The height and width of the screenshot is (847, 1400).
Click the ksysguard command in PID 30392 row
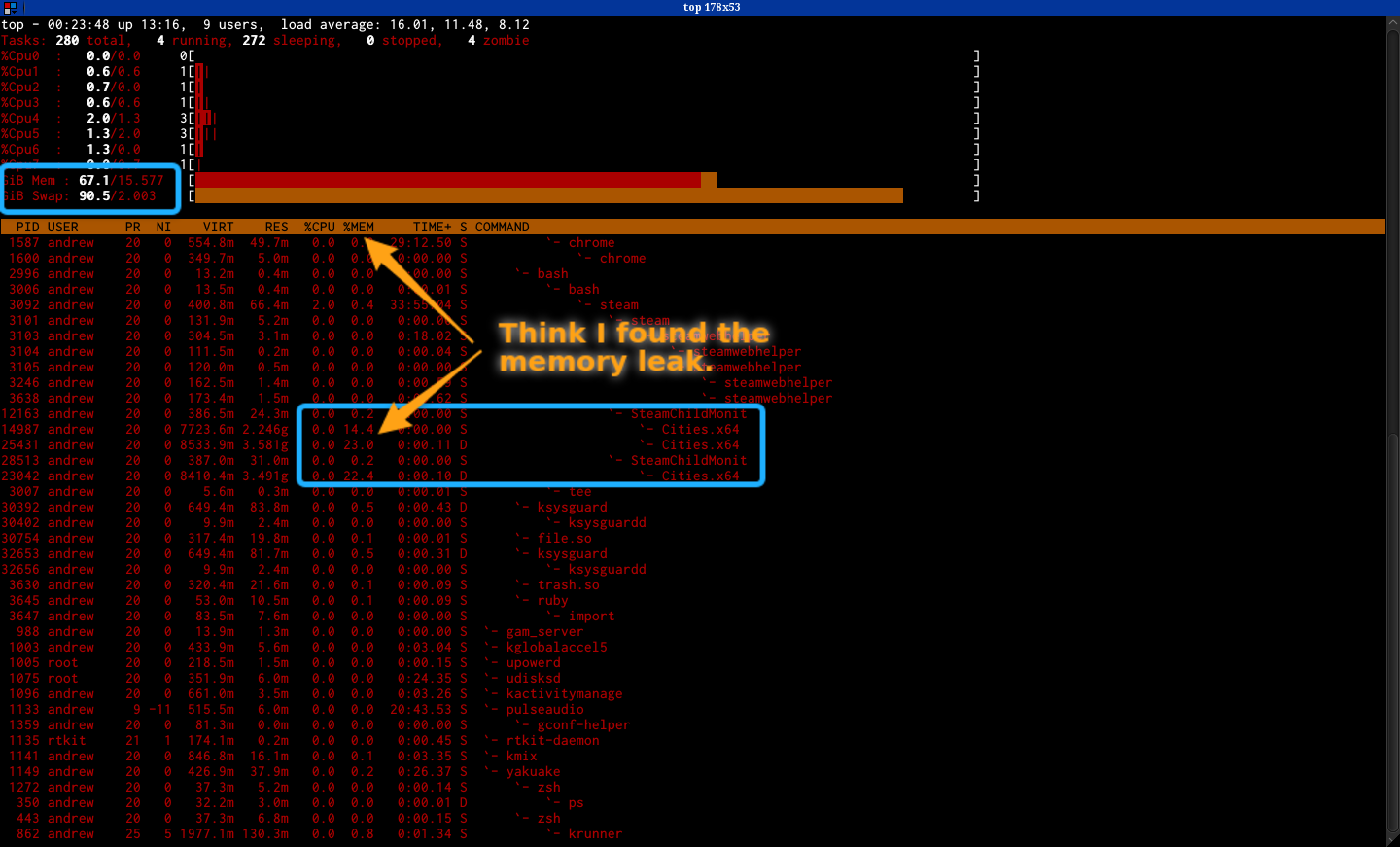click(x=573, y=507)
